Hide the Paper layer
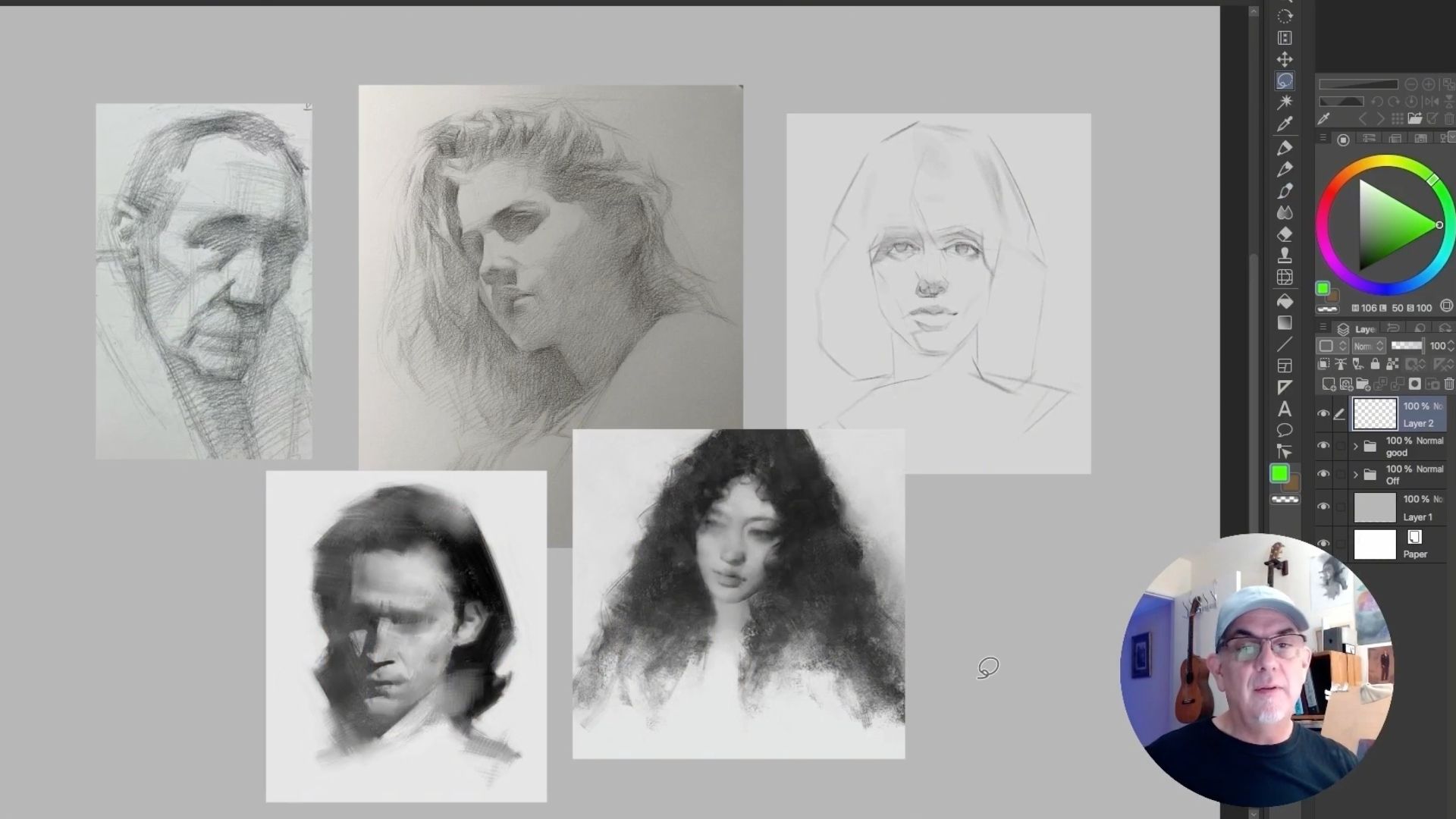This screenshot has height=819, width=1456. click(1323, 544)
